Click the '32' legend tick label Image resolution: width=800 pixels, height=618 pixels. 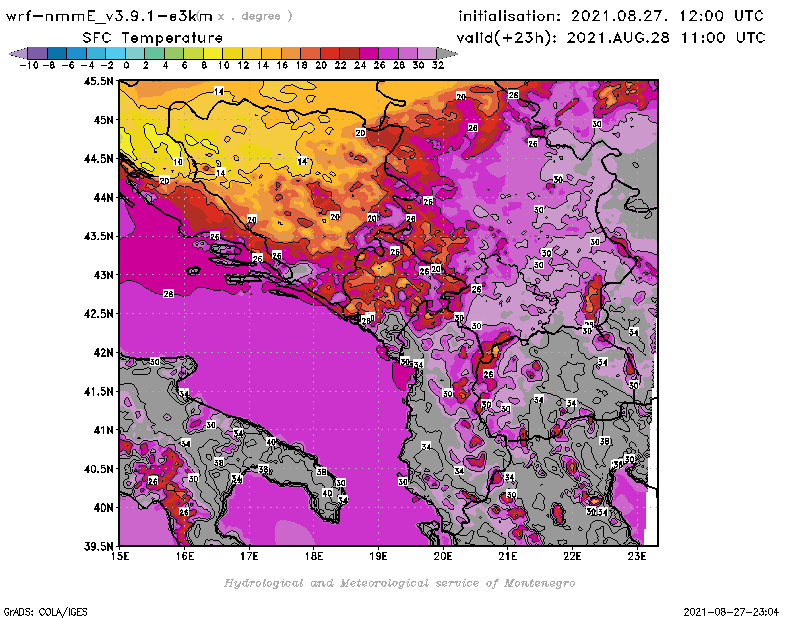pyautogui.click(x=438, y=65)
